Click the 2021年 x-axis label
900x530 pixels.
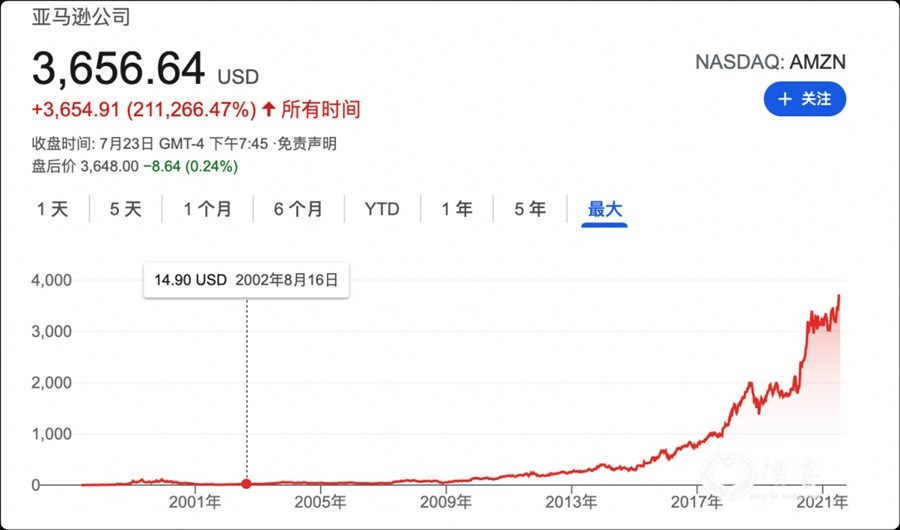822,502
